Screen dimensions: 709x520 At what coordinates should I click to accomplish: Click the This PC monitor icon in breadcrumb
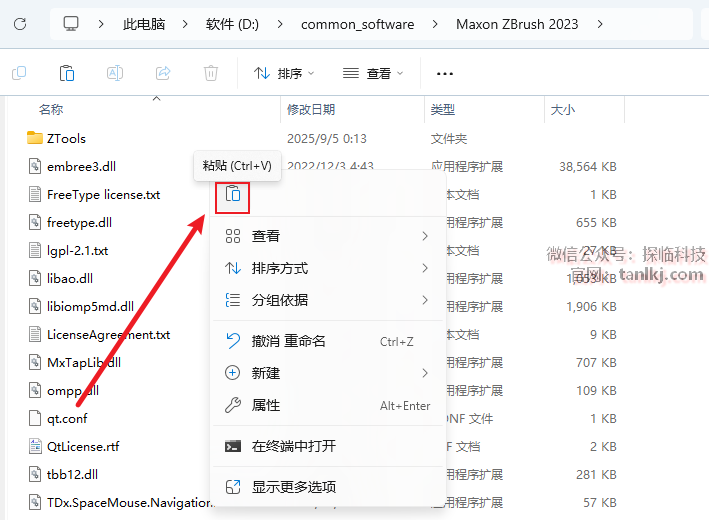tap(71, 24)
